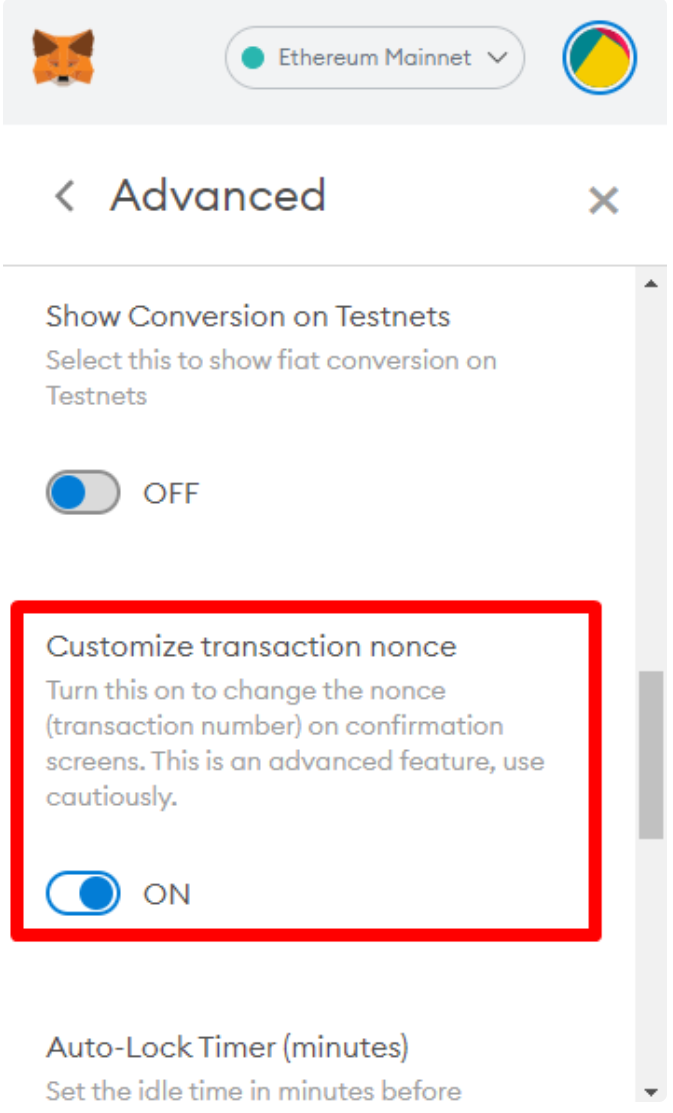Viewport: 673px width, 1113px height.
Task: Click the vertical scrollbar thumb
Action: click(651, 755)
